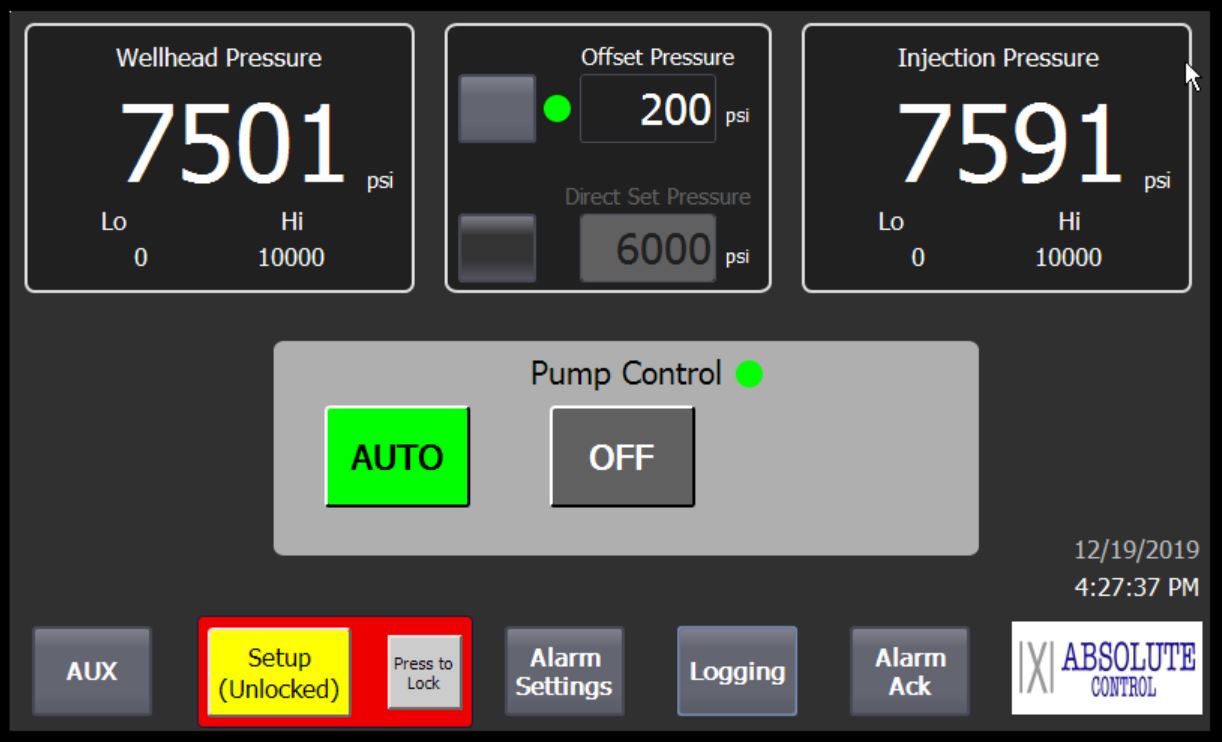Click the date and time display
The image size is (1222, 742).
[x=1136, y=569]
